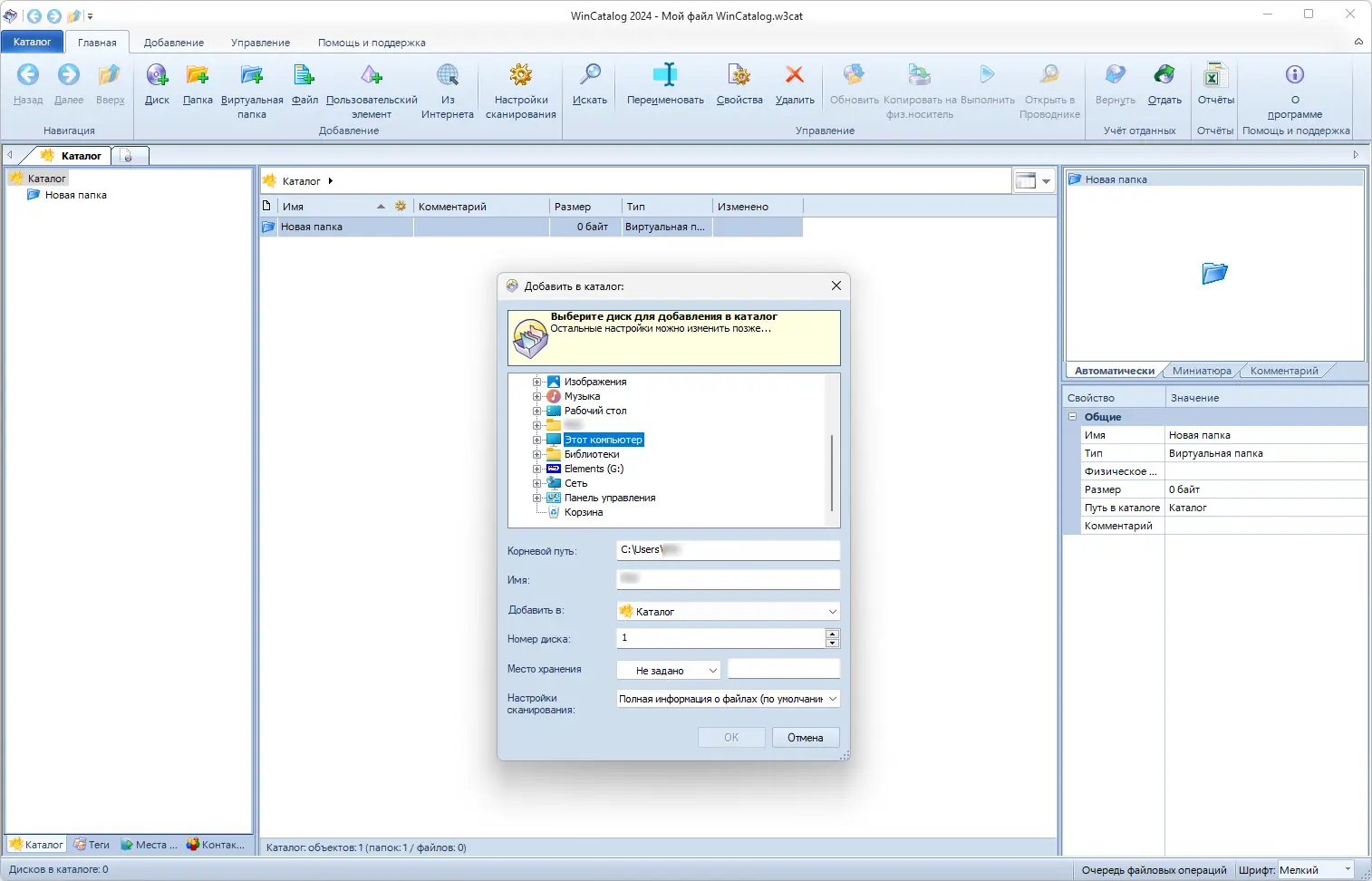
Task: Open the Каталог application menu
Action: (x=32, y=42)
